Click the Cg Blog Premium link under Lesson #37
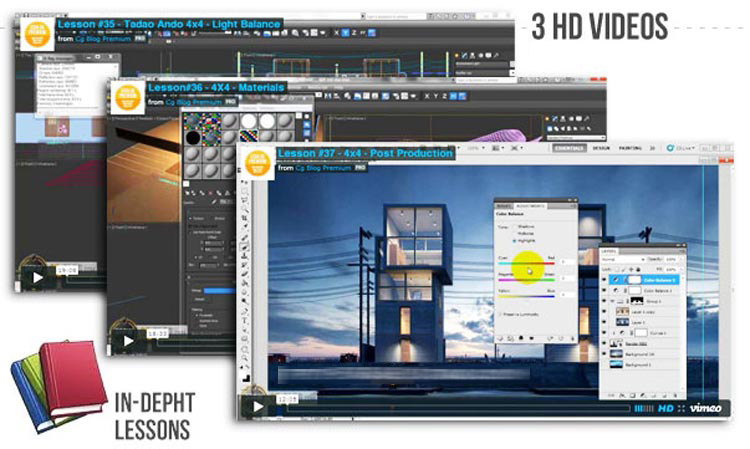The height and width of the screenshot is (449, 750). pyautogui.click(x=323, y=168)
